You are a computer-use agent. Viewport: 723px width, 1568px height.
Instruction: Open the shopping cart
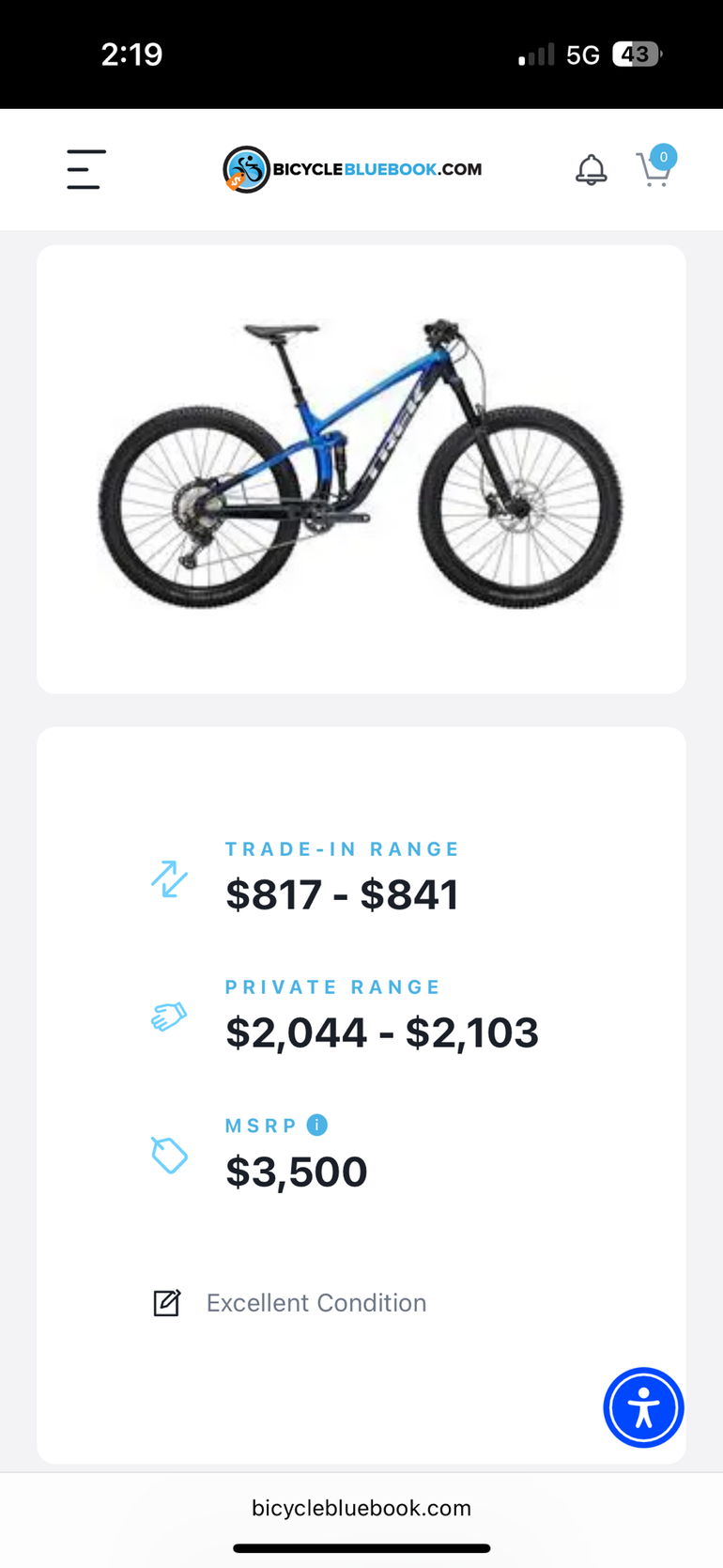tap(652, 172)
